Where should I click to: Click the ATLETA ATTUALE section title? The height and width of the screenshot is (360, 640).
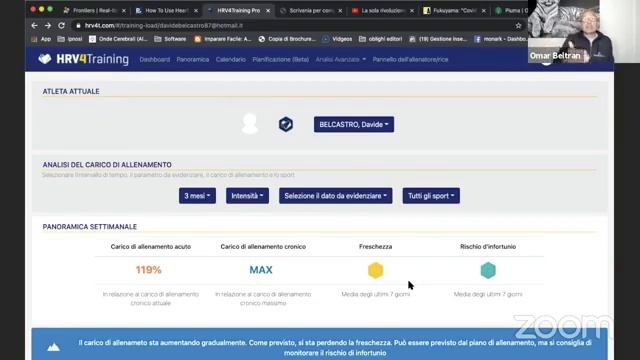coord(71,91)
